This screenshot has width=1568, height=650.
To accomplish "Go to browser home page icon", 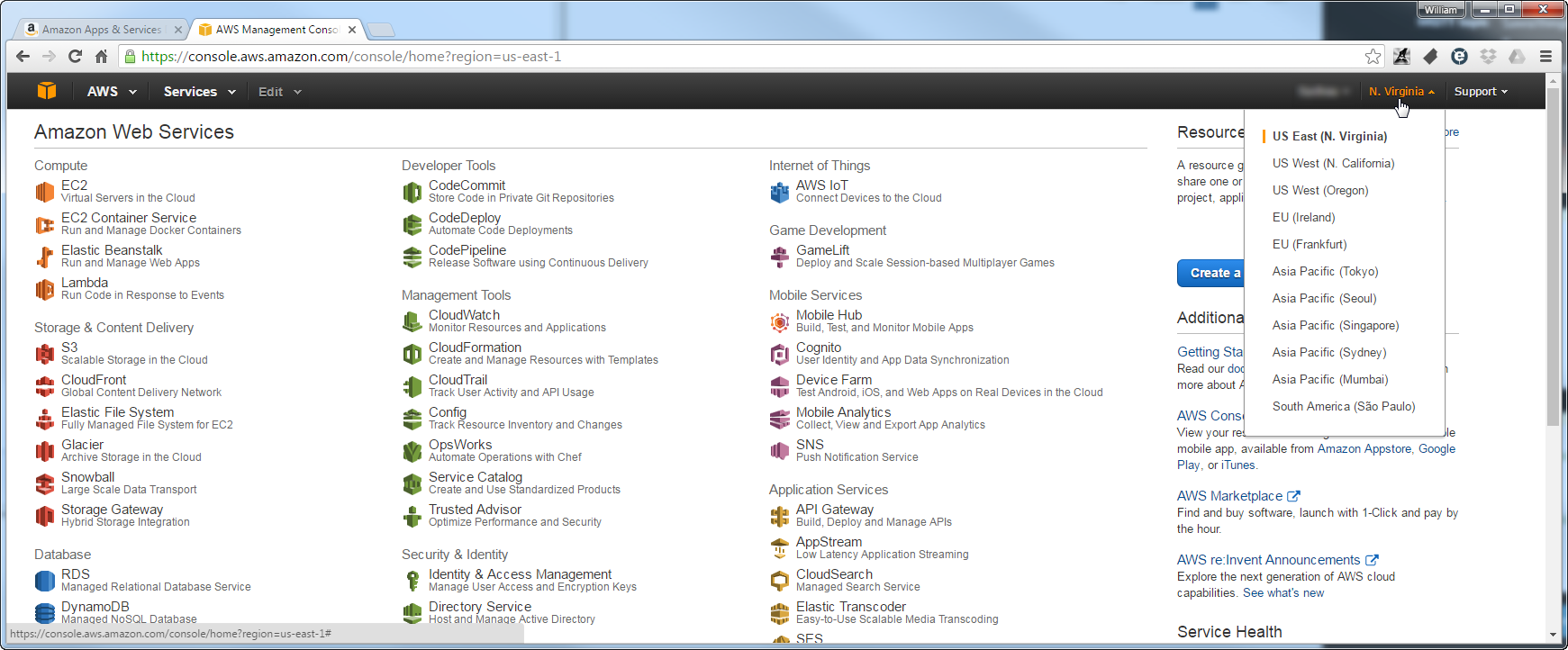I will pos(102,57).
